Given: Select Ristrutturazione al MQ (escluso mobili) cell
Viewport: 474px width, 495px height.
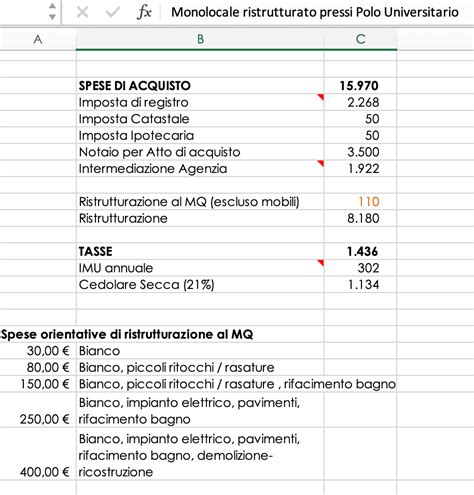Looking at the screenshot, I should point(200,202).
